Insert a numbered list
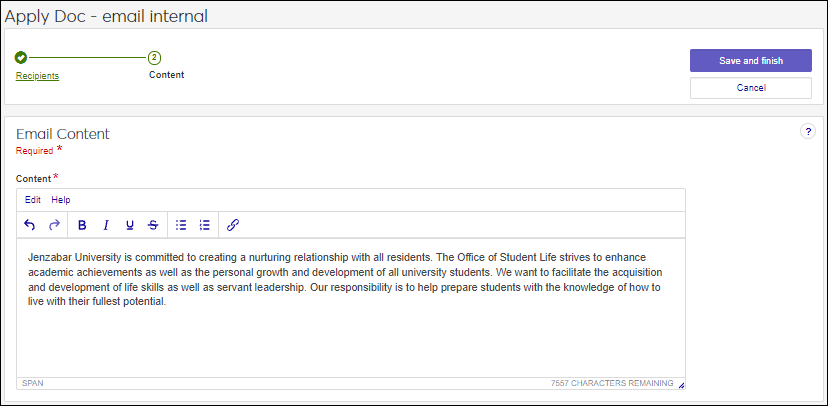828x406 pixels. coord(204,225)
